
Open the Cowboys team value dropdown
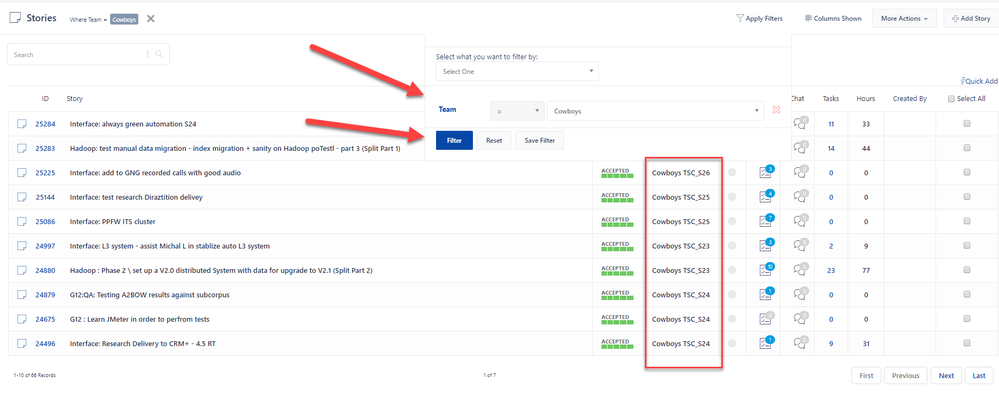click(655, 111)
